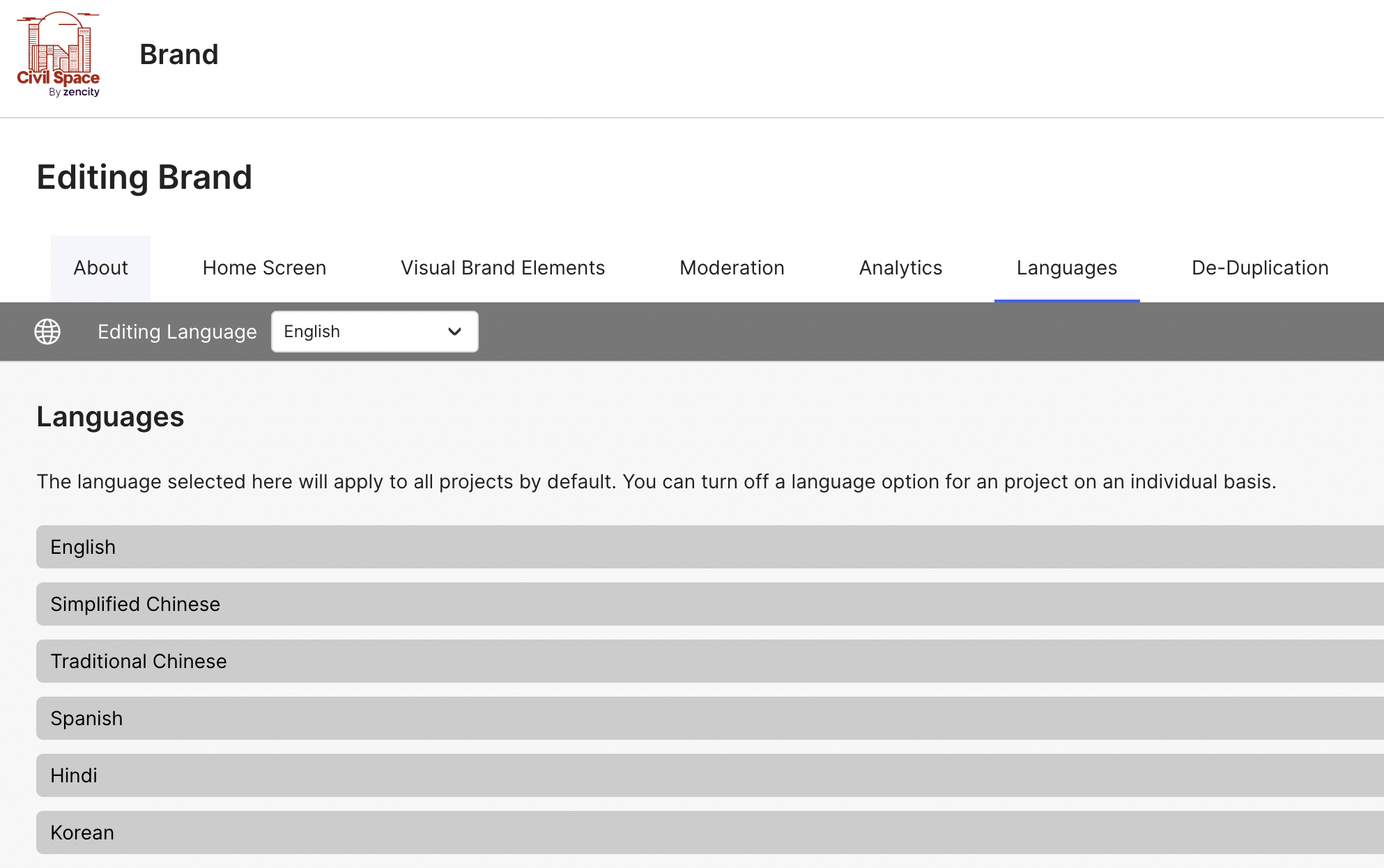Open the Analytics tab
The height and width of the screenshot is (868, 1384).
(900, 268)
